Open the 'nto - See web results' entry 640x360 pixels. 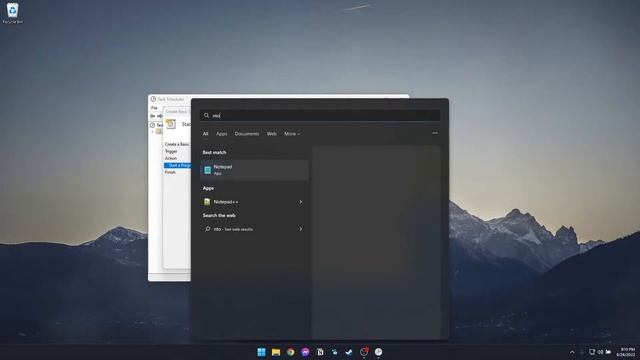pos(254,229)
